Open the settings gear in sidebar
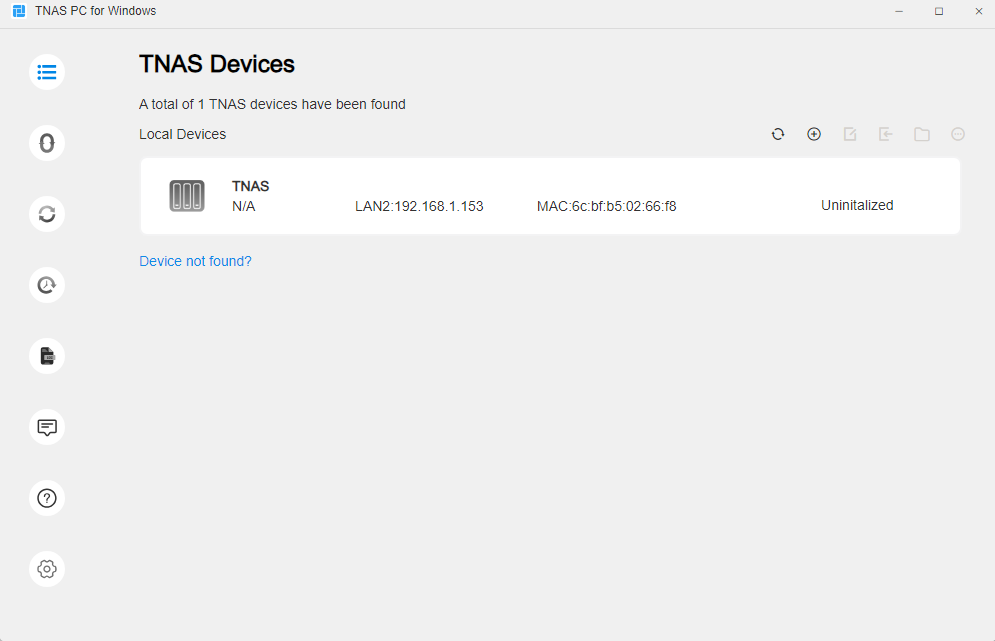The image size is (995, 641). (47, 569)
